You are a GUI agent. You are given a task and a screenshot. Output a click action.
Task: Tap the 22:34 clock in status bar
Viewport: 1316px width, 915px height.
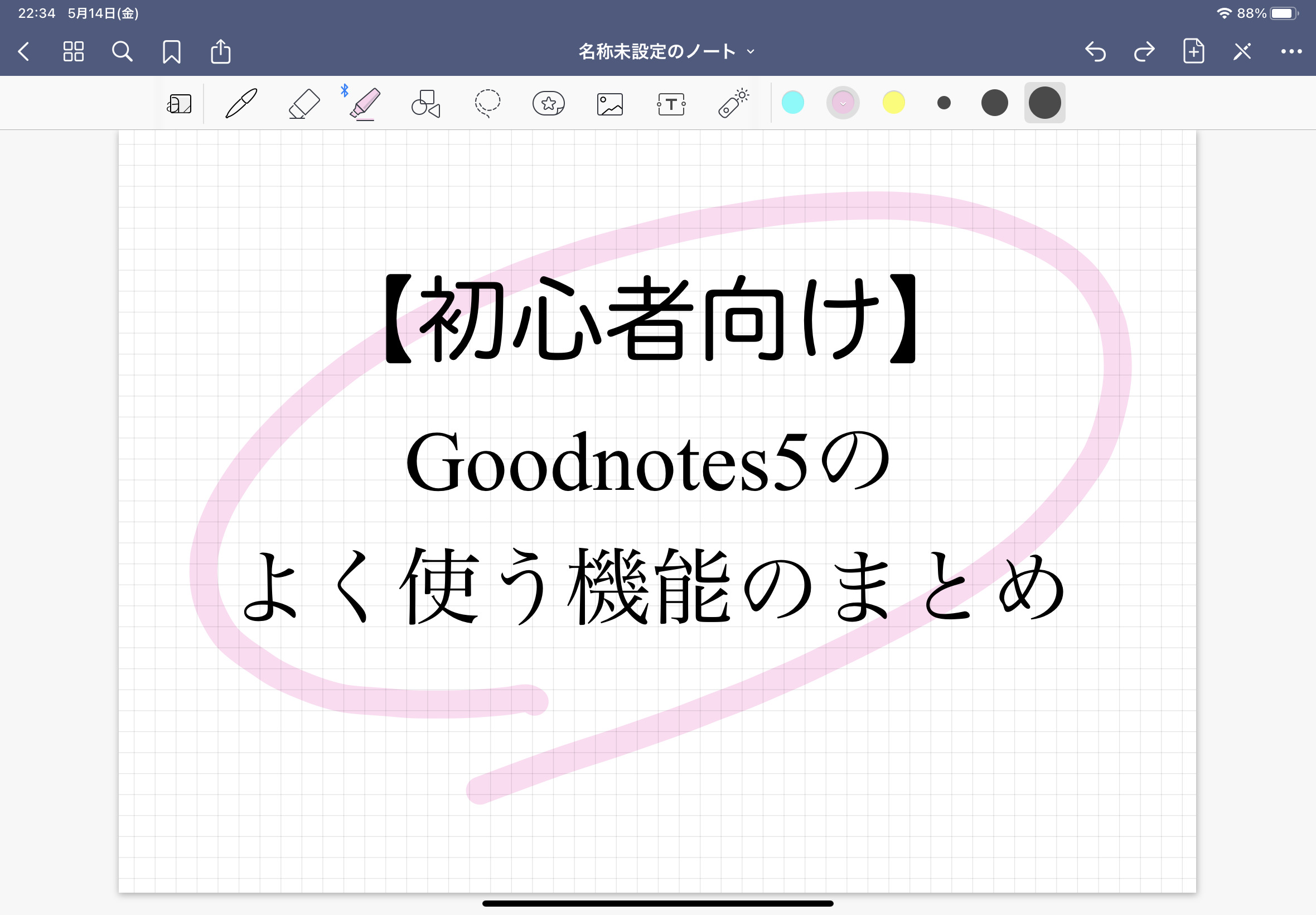37,13
